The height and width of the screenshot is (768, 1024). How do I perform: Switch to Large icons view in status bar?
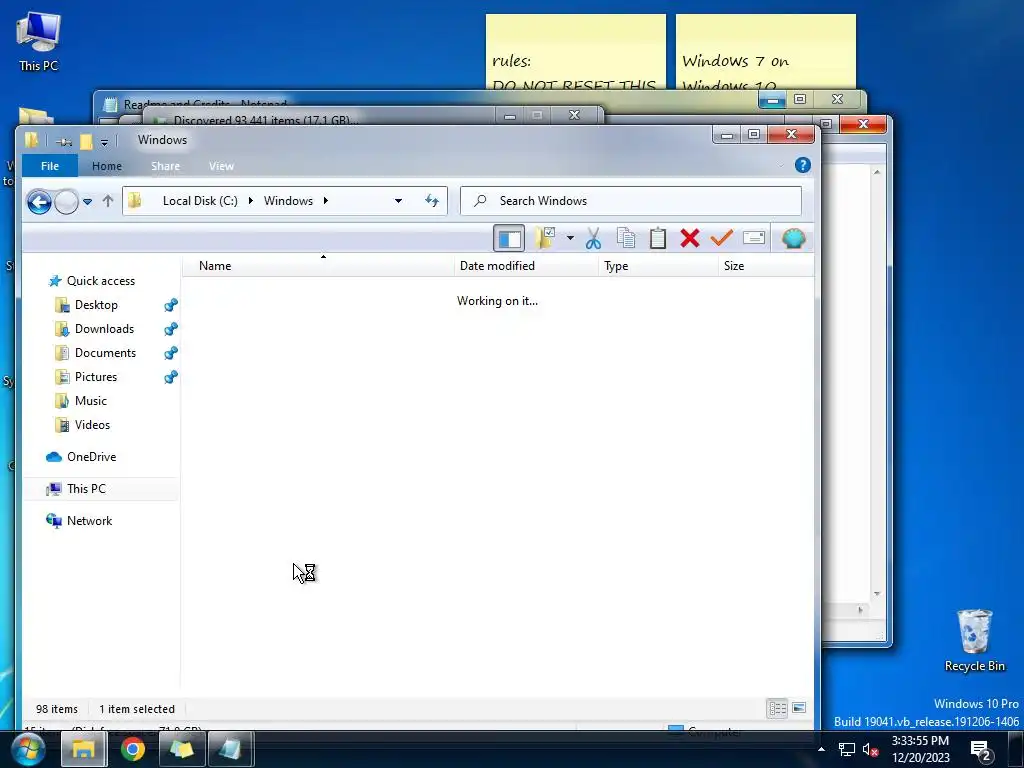(x=799, y=708)
